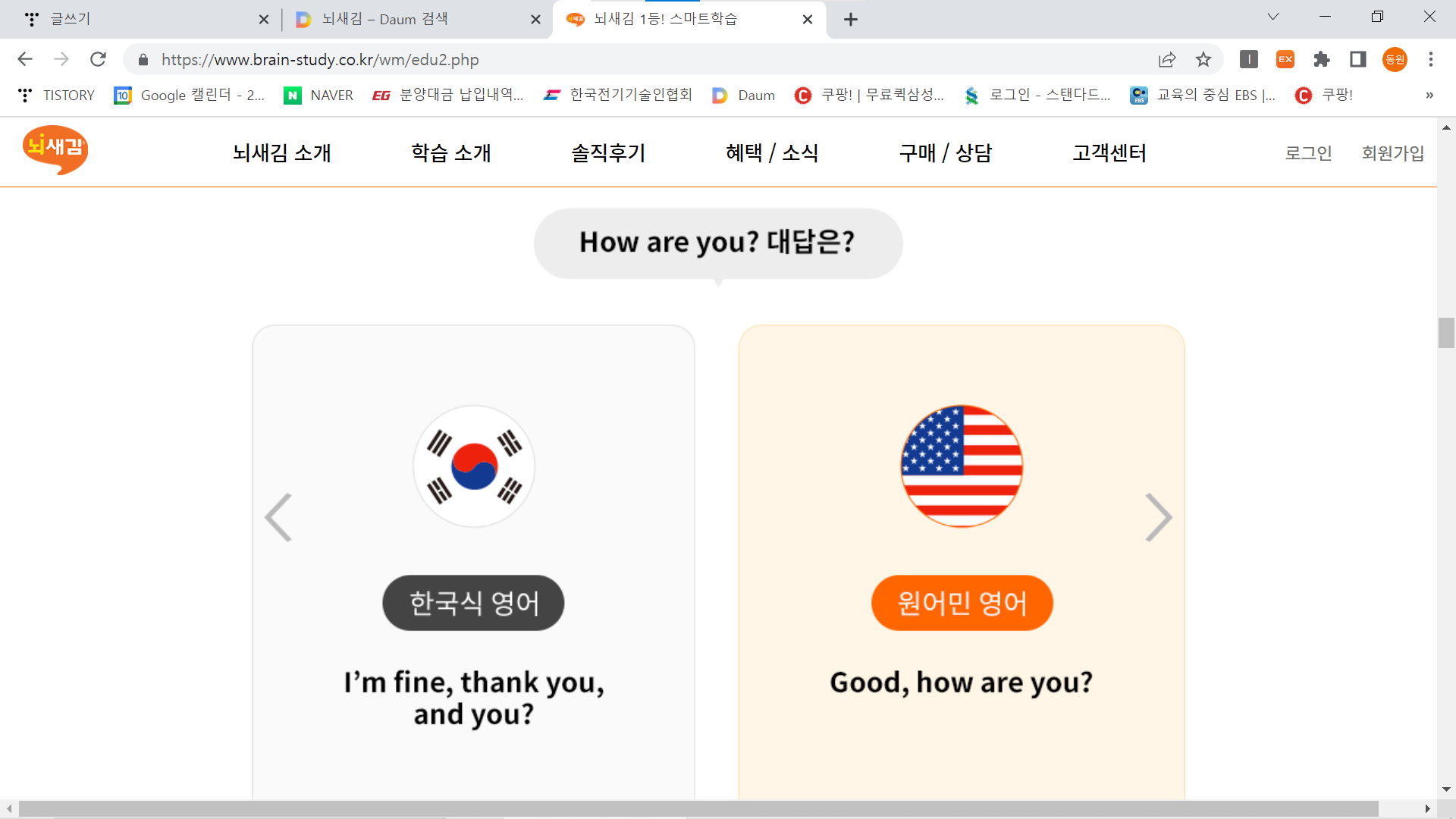
Task: Go to previous slide with left arrow
Action: 278,517
